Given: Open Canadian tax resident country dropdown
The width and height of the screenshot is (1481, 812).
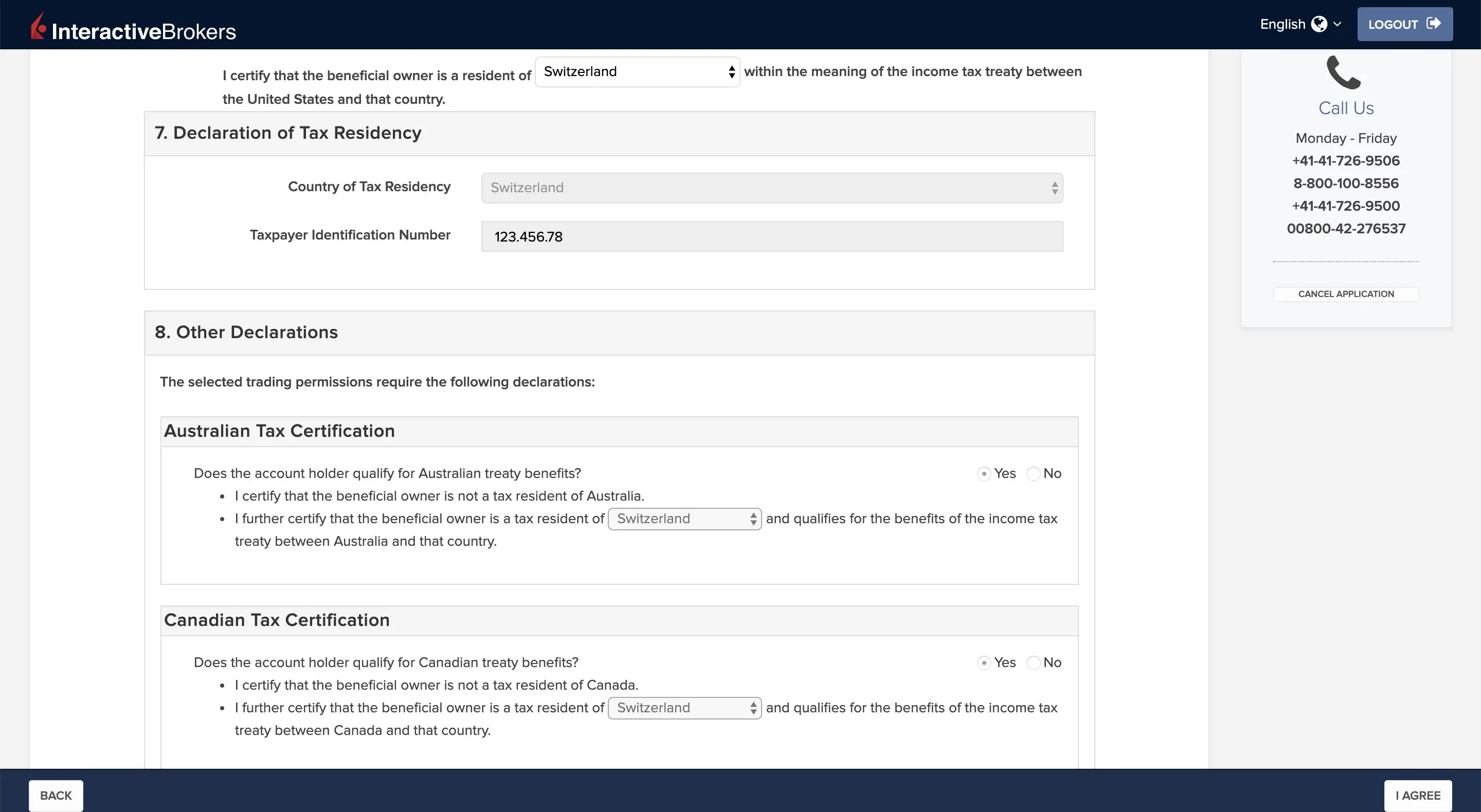Looking at the screenshot, I should [x=685, y=708].
